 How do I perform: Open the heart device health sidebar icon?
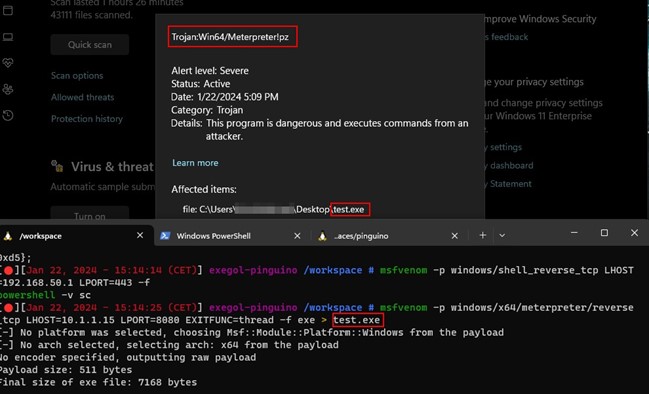point(8,63)
